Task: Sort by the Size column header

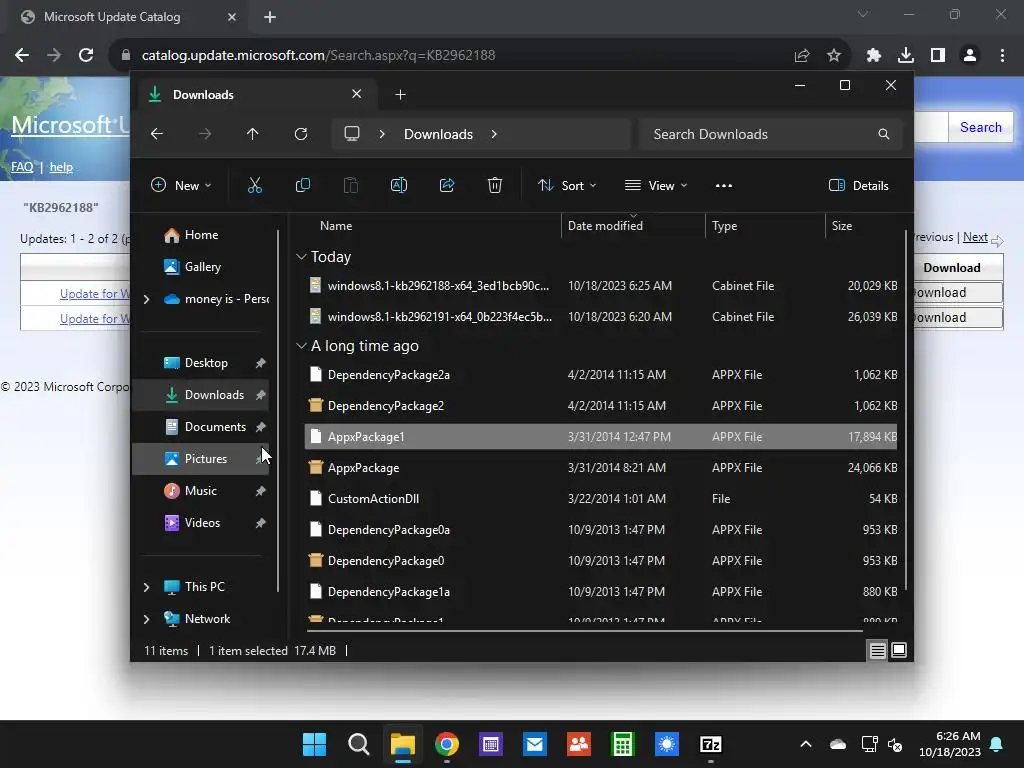Action: coord(842,226)
